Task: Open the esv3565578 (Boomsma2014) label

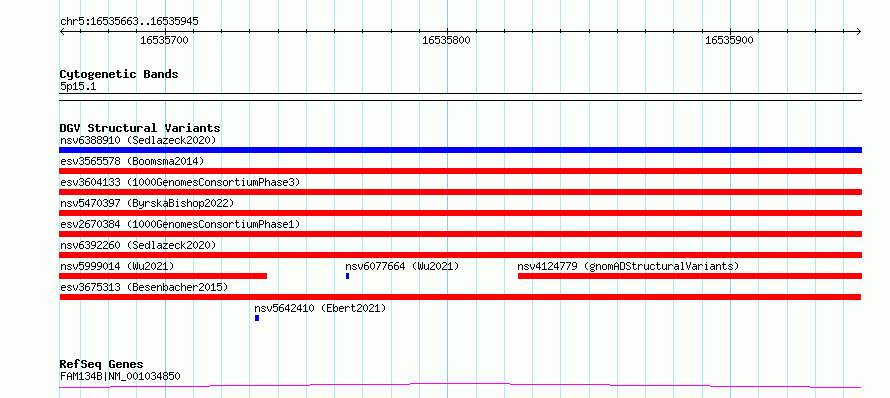Action: point(132,161)
